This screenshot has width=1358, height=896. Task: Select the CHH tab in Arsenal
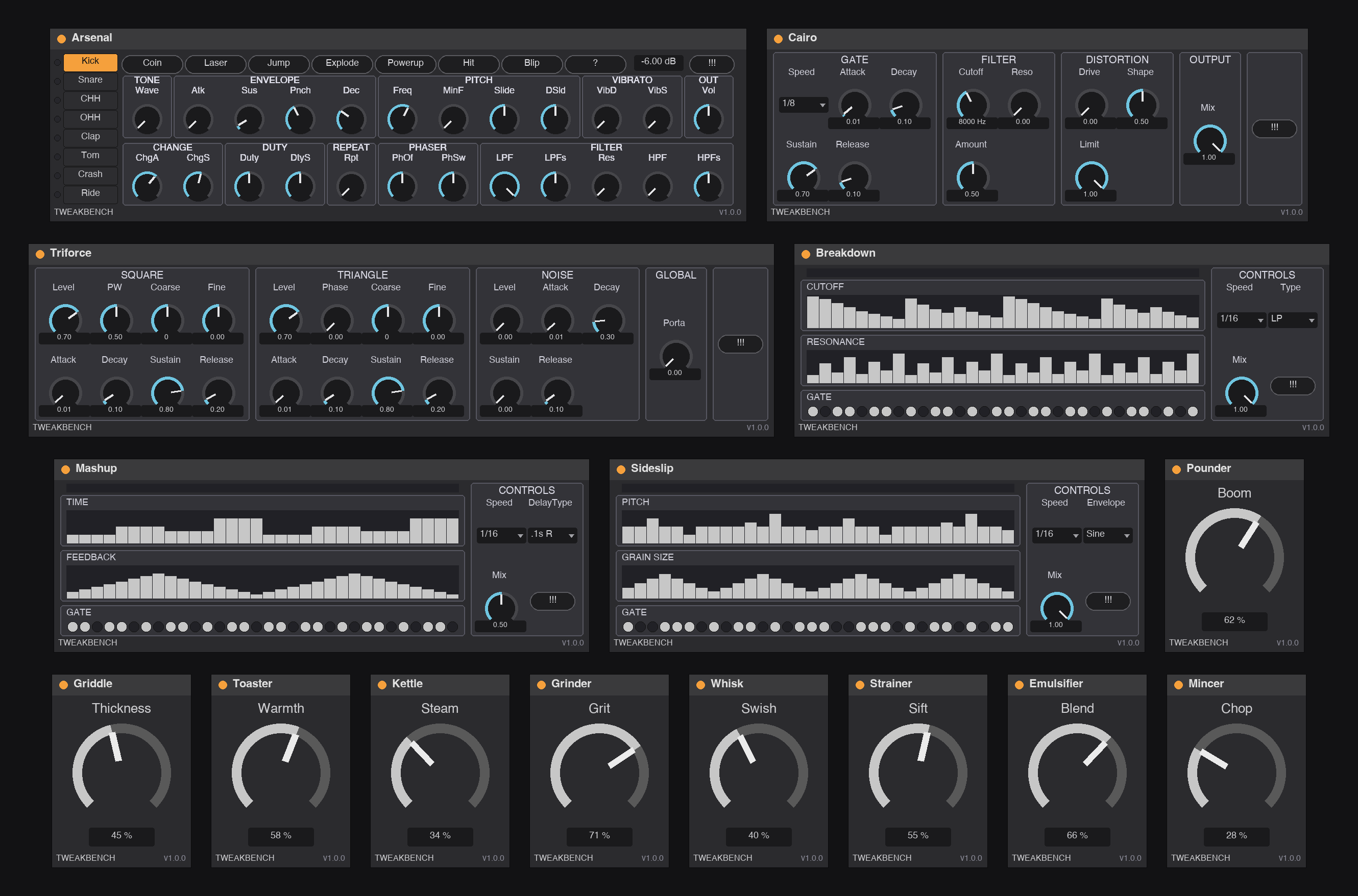coord(90,99)
